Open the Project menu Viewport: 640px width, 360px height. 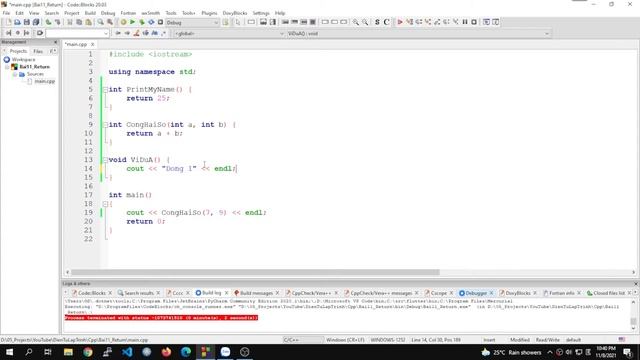pos(71,13)
